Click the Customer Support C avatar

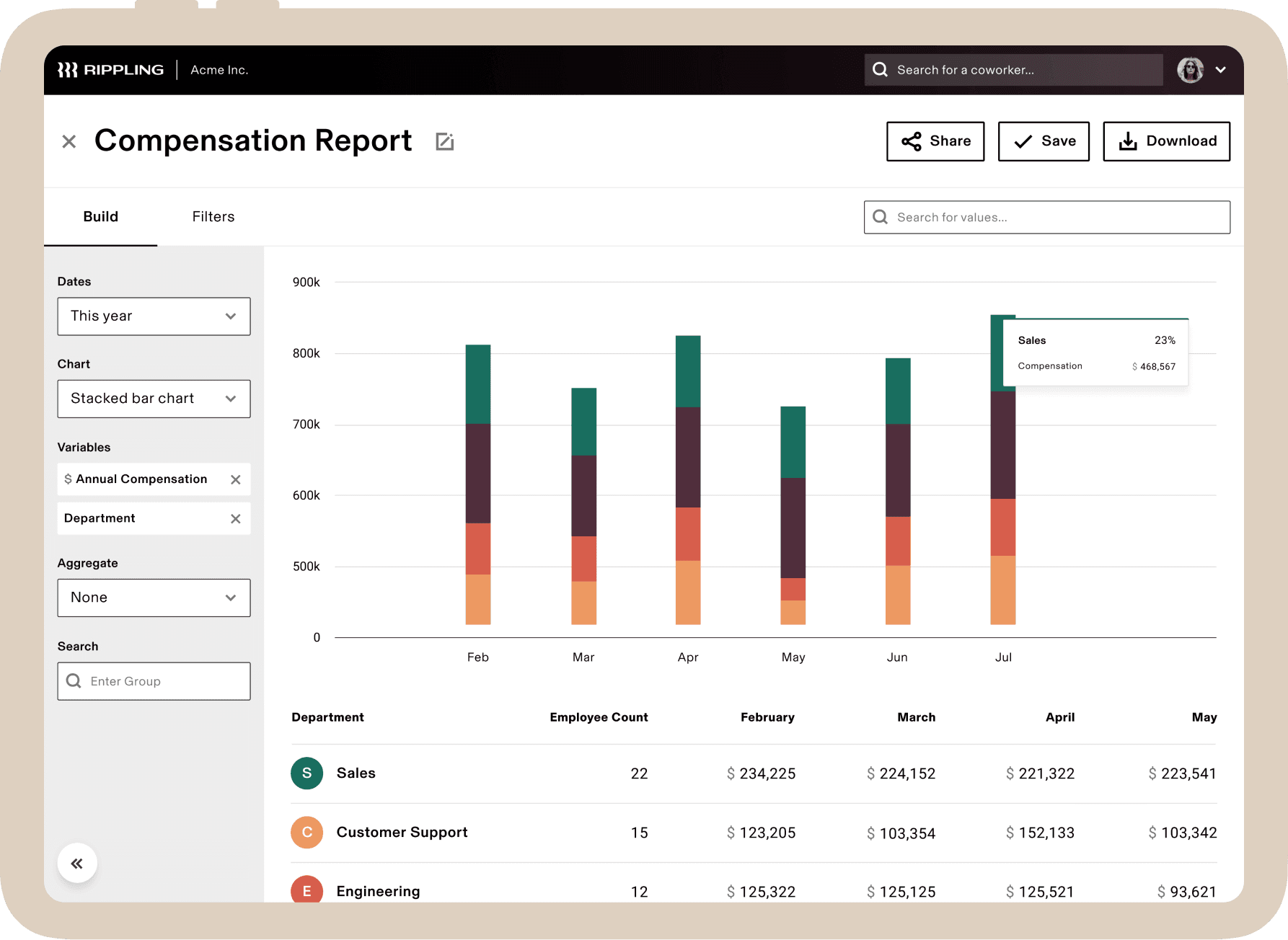(306, 832)
